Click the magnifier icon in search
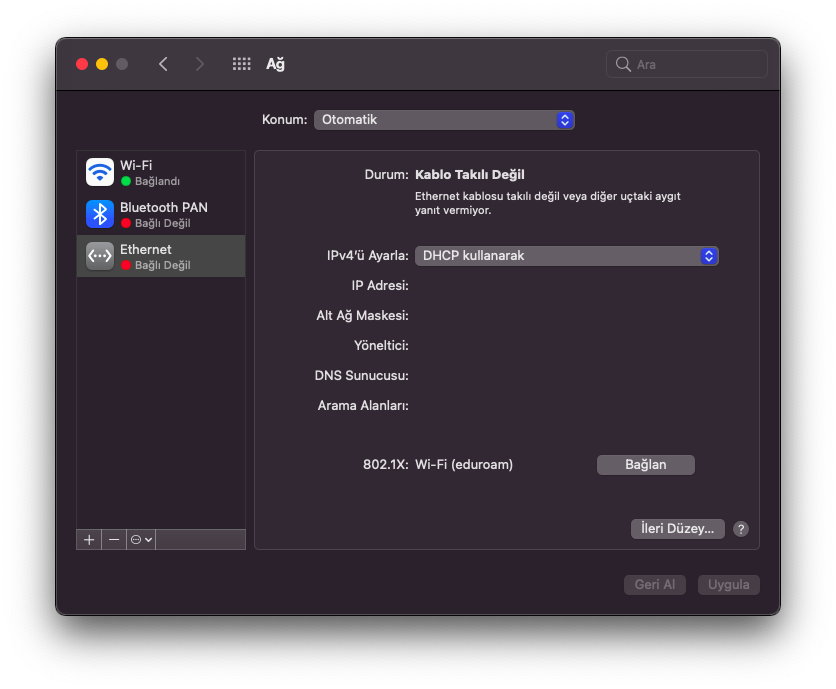Viewport: 836px width, 689px height. 623,64
